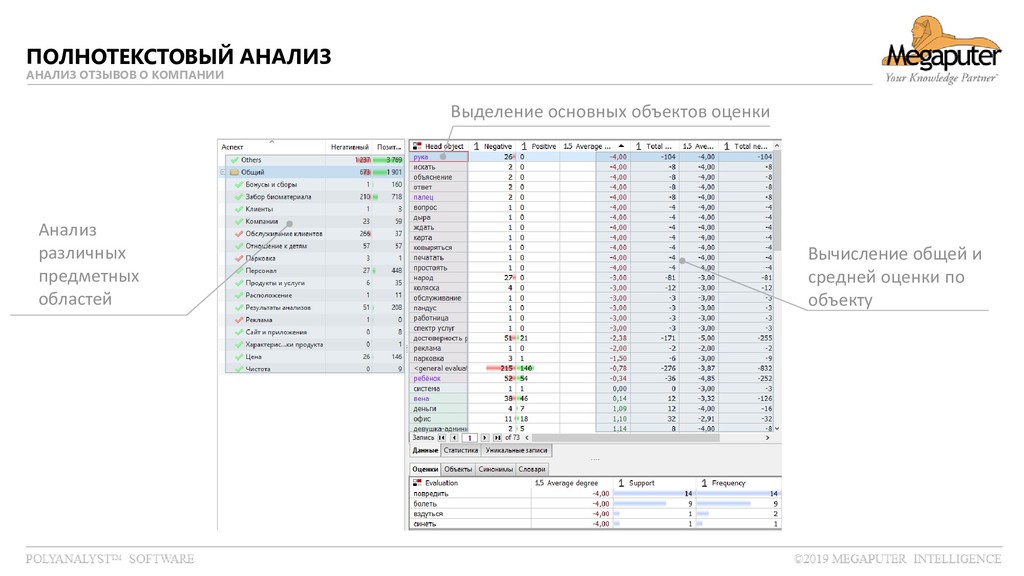Viewport: 1024px width, 576px height.
Task: Toggle the sort arrow on the Average column header
Action: click(x=621, y=146)
